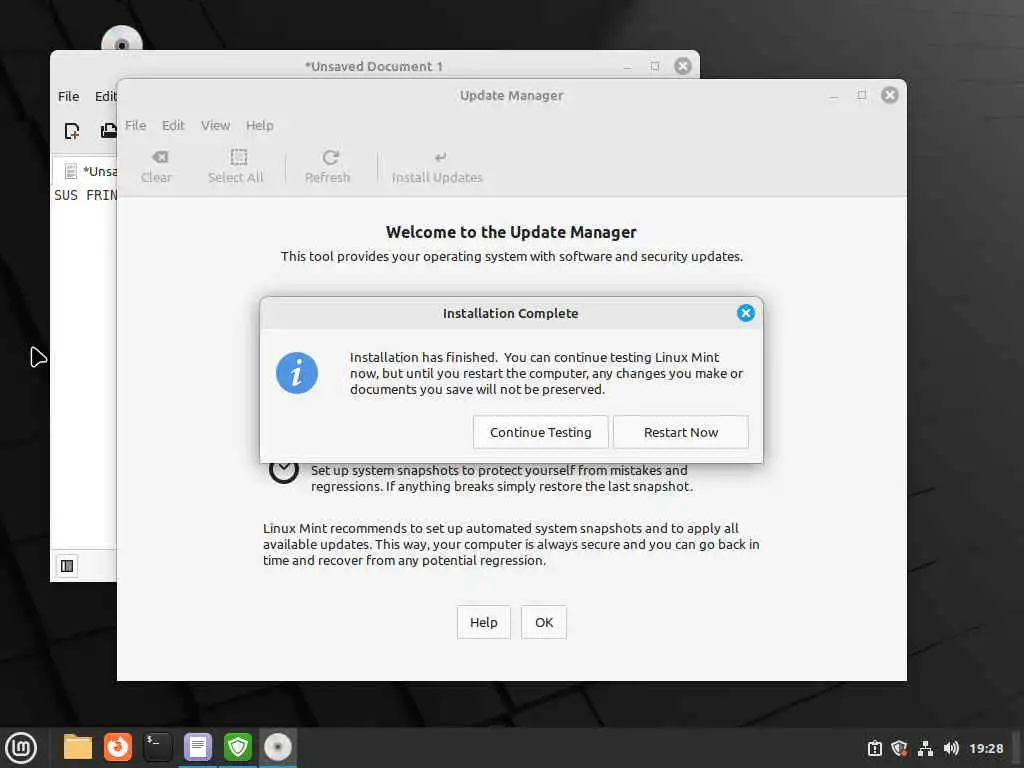Click the 'Welcome to the Update Manager' heading
The image size is (1024, 768).
click(511, 232)
